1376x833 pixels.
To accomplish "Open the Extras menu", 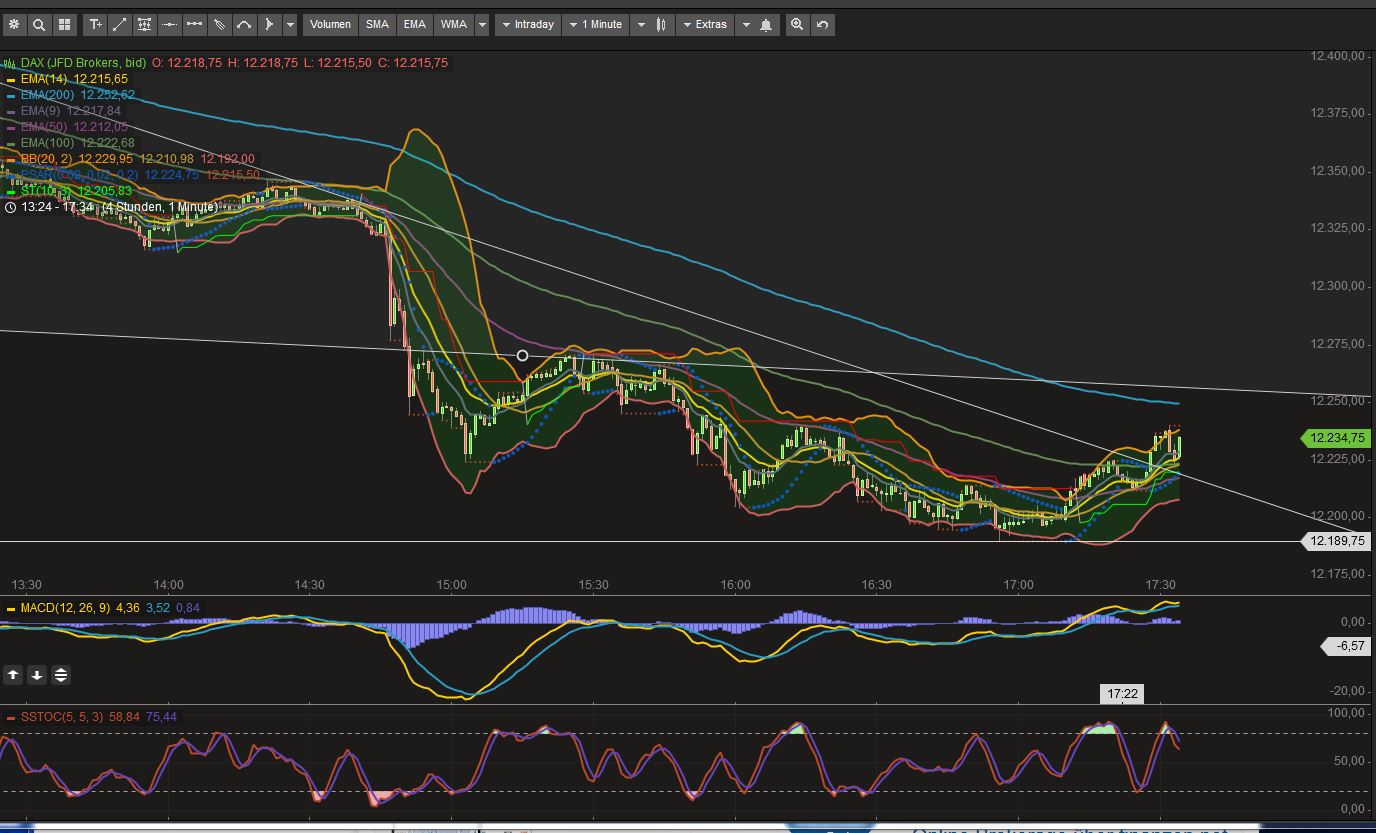I will tap(705, 24).
